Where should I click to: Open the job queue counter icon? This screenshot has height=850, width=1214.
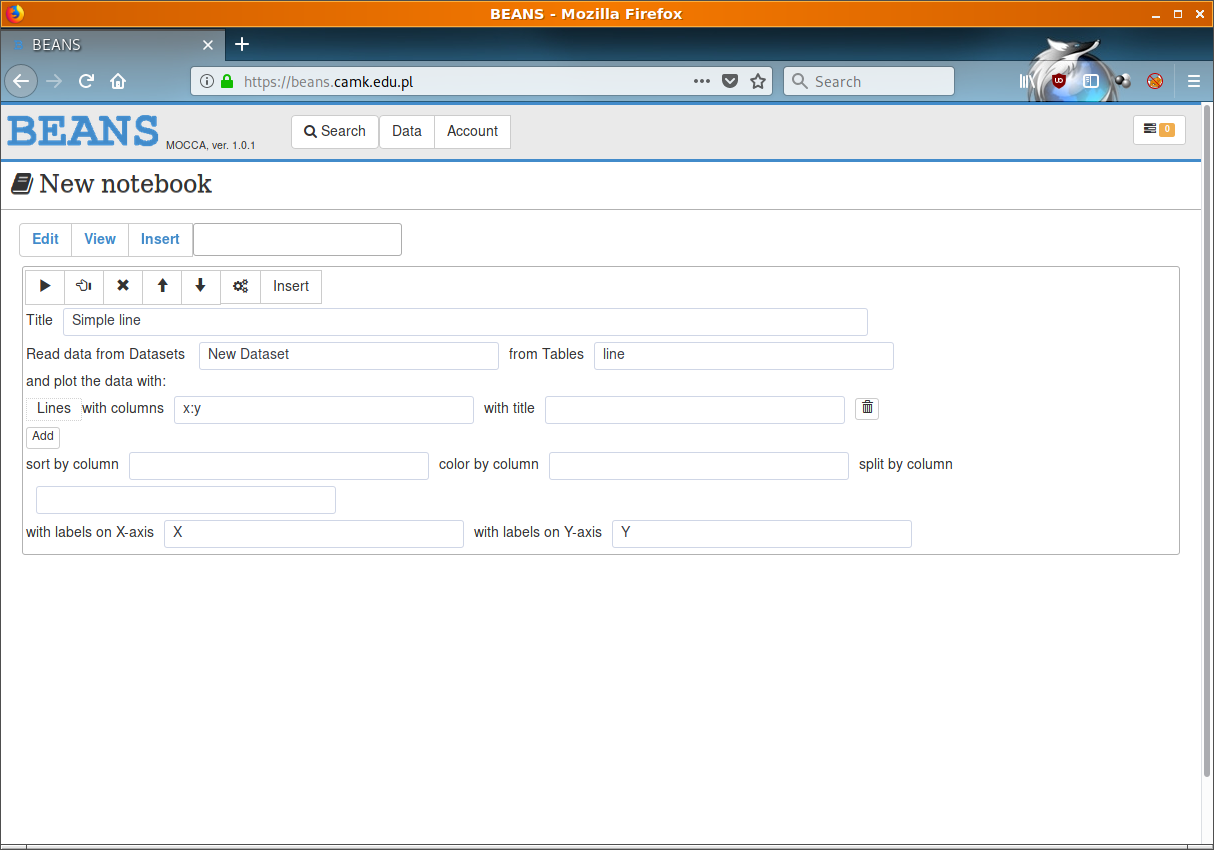pos(1158,130)
